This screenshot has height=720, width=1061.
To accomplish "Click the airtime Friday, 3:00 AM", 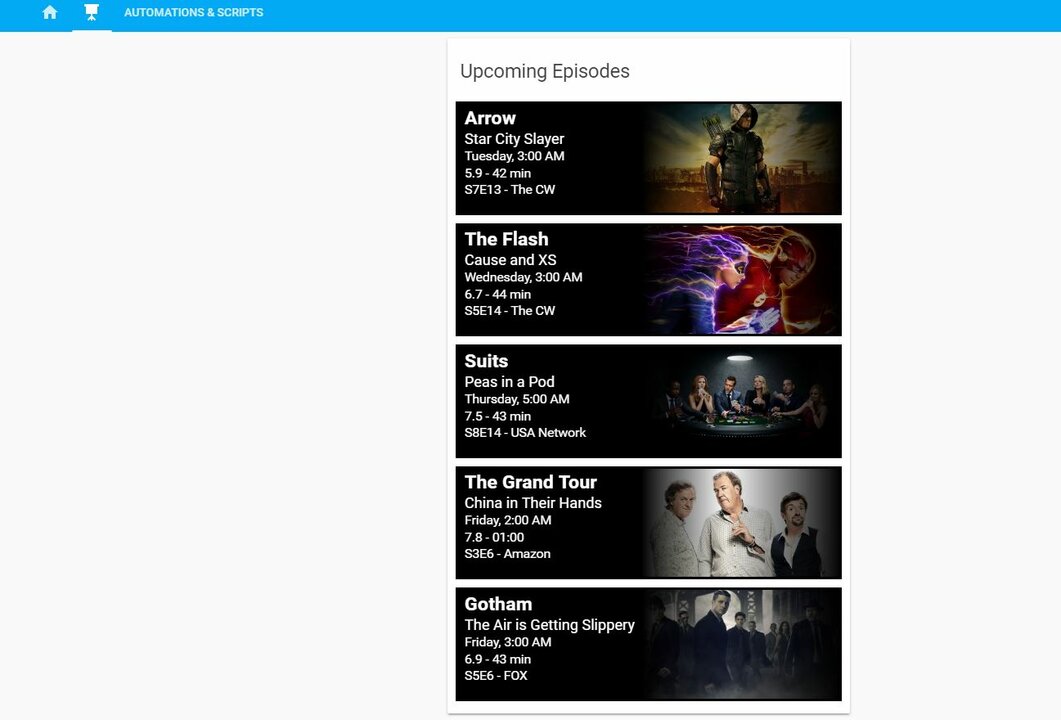I will pos(507,642).
